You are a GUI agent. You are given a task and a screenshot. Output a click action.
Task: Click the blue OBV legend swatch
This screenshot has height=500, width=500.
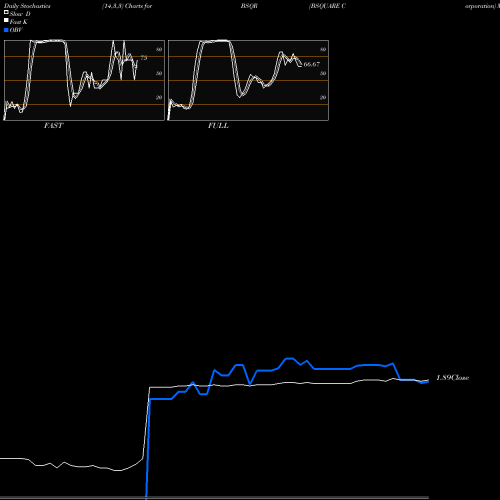click(6, 30)
